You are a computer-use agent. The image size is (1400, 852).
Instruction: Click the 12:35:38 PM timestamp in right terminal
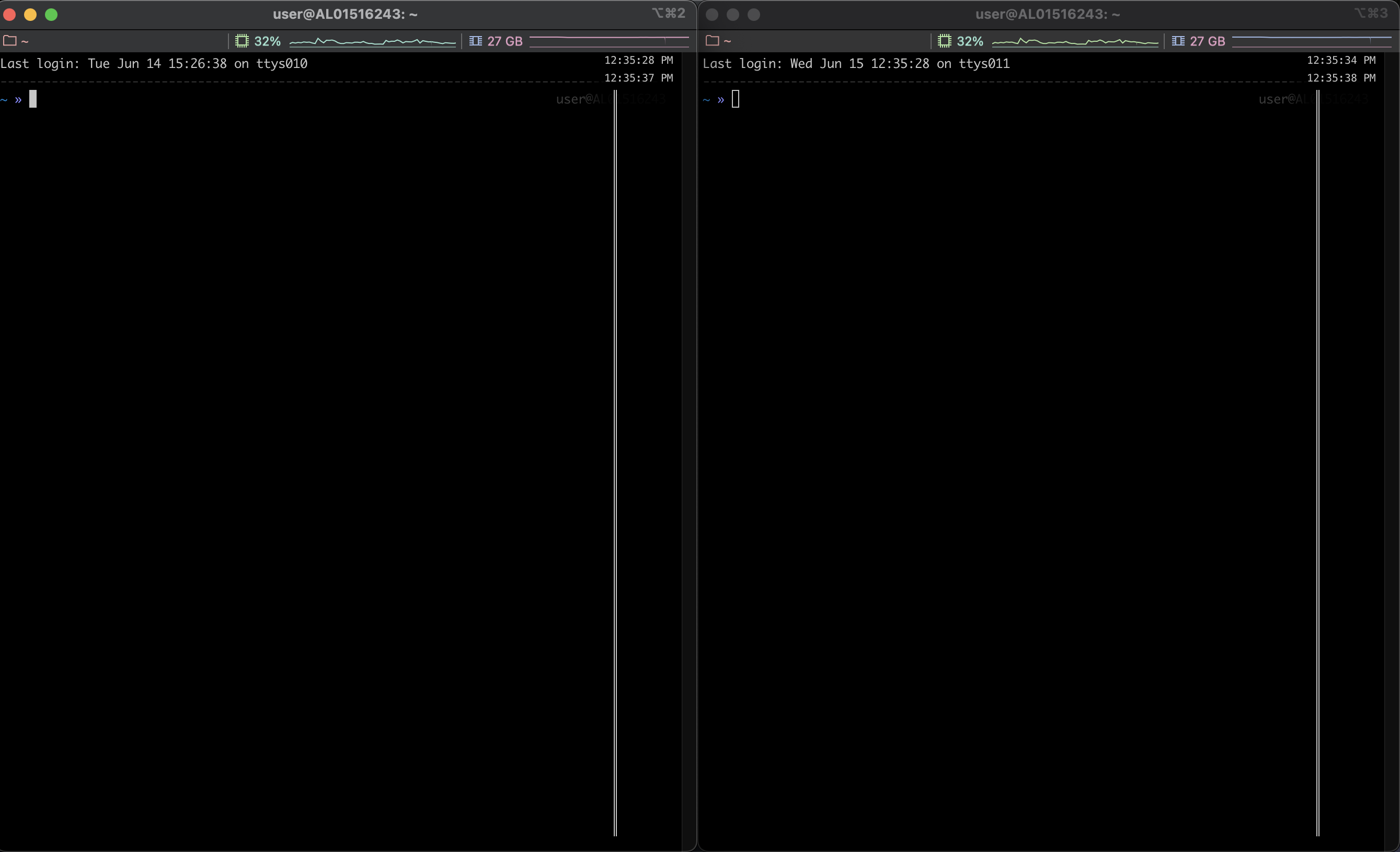[x=1340, y=78]
